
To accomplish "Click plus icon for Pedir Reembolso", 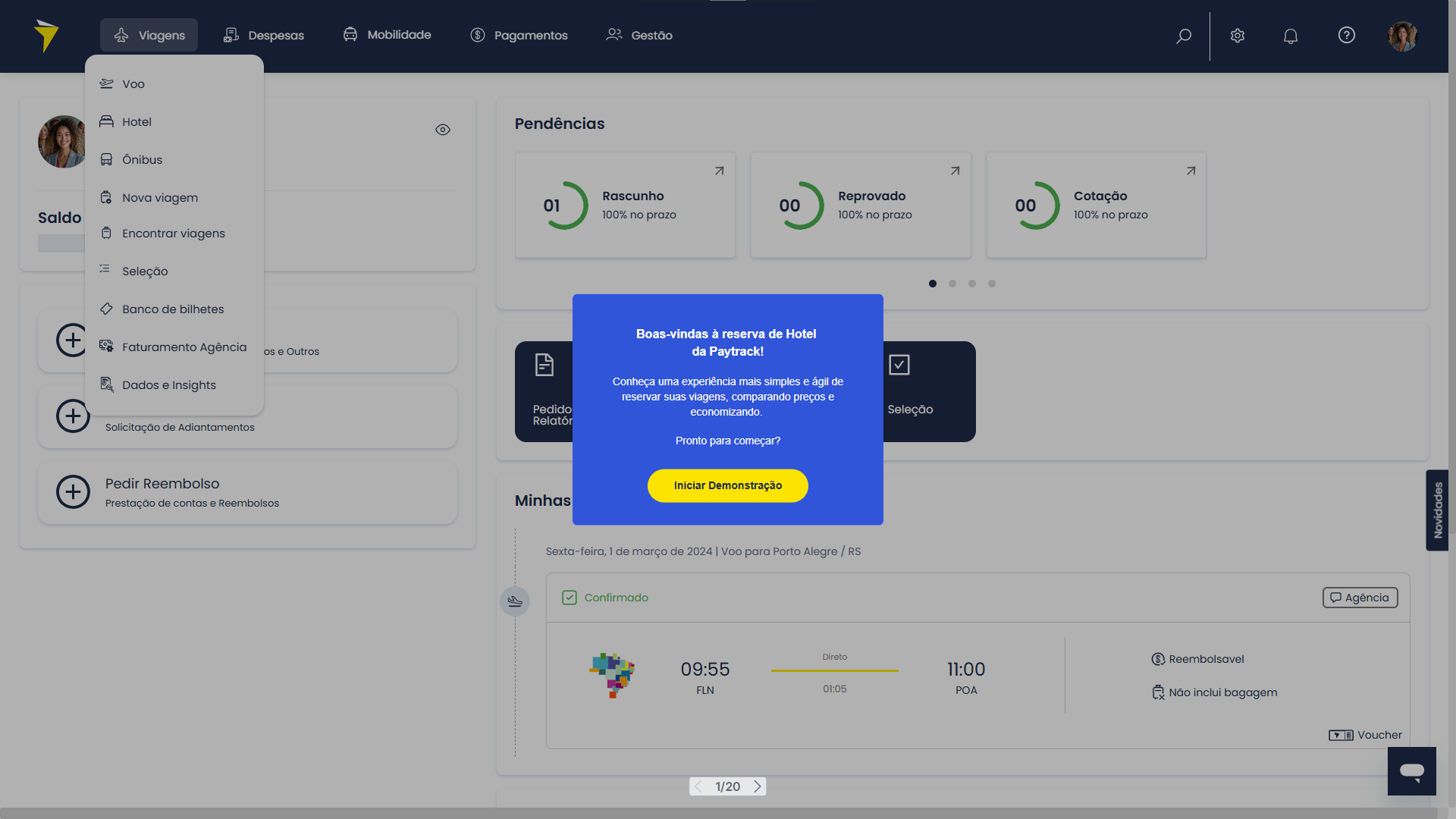I will click(73, 492).
